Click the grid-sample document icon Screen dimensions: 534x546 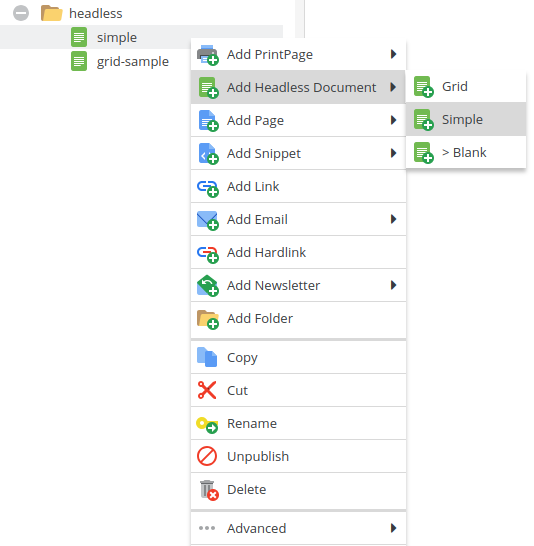click(x=79, y=61)
